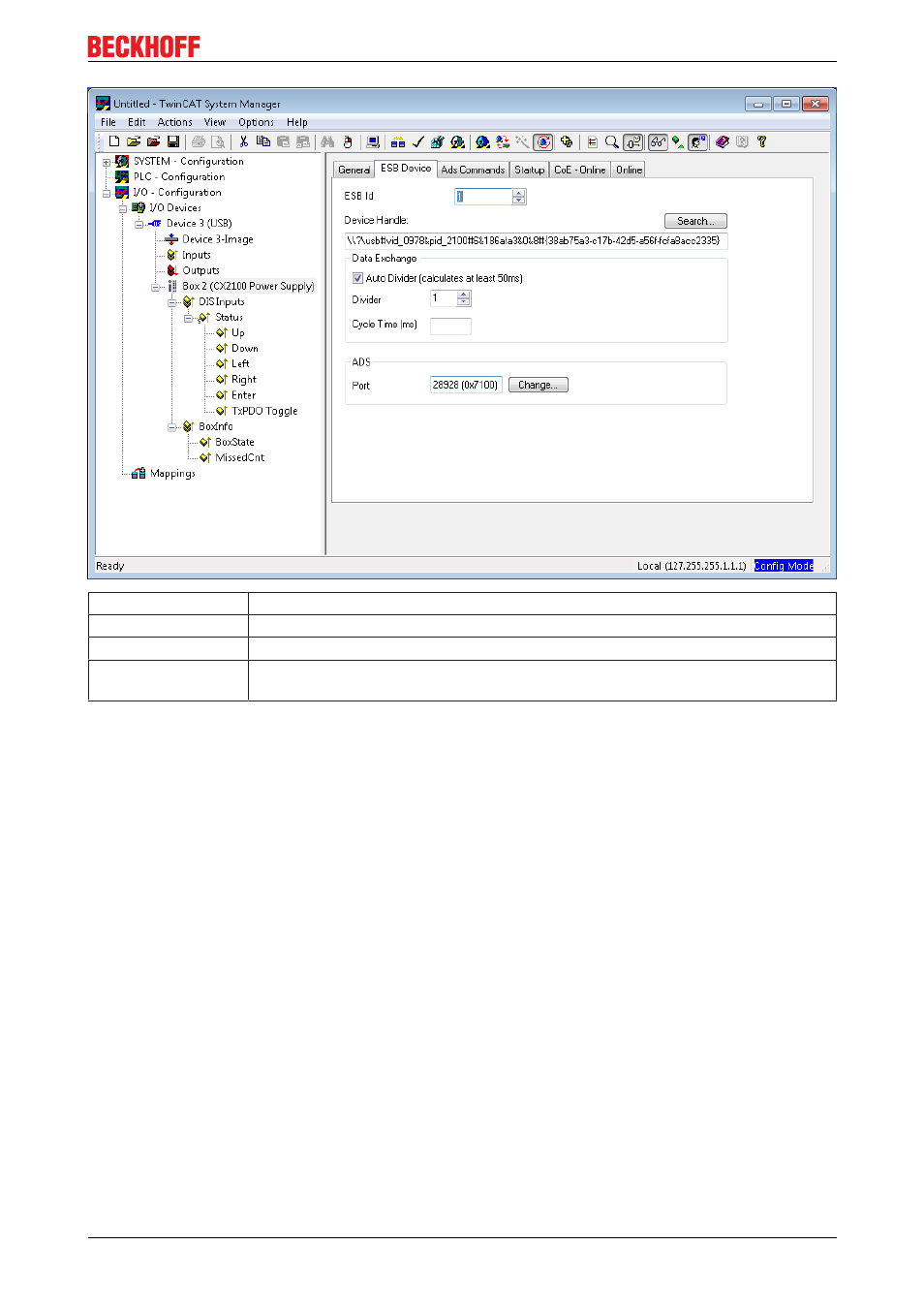Image resolution: width=924 pixels, height=1308 pixels.
Task: Collapse the BoxInfo node
Action: coord(171,427)
